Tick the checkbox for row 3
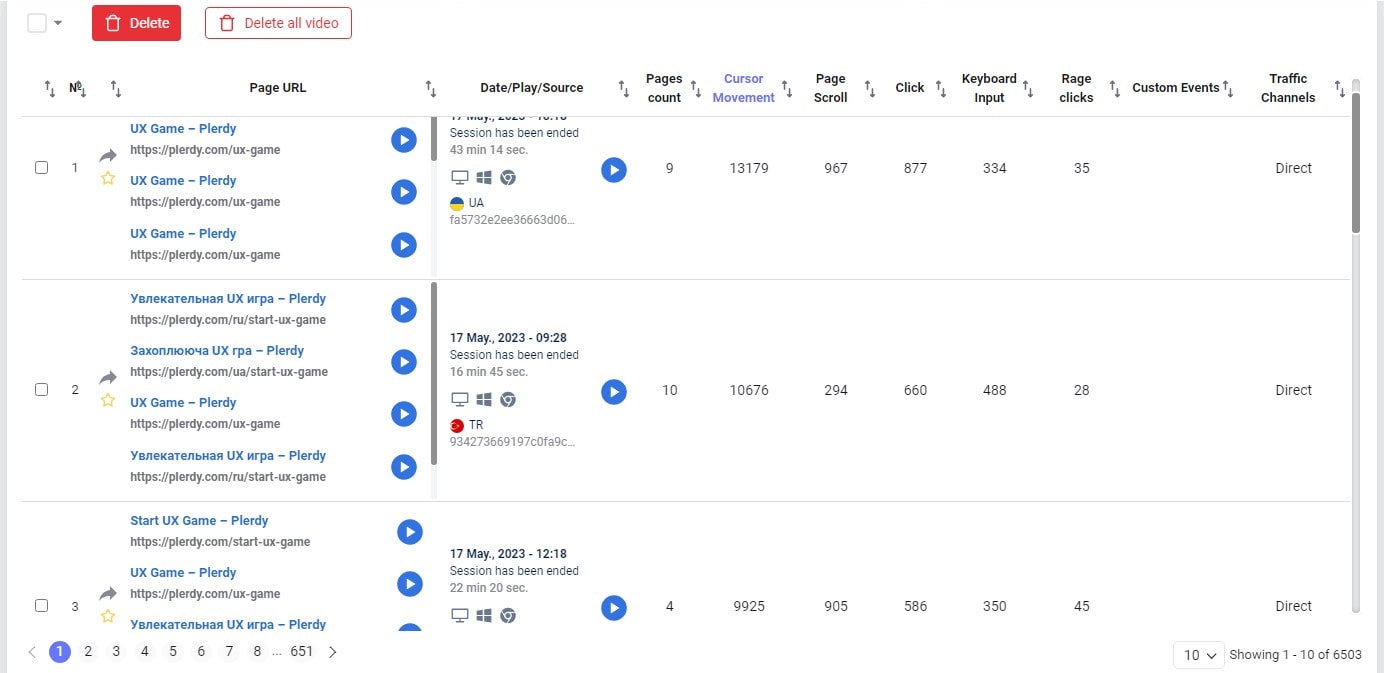1384x673 pixels. coord(41,606)
